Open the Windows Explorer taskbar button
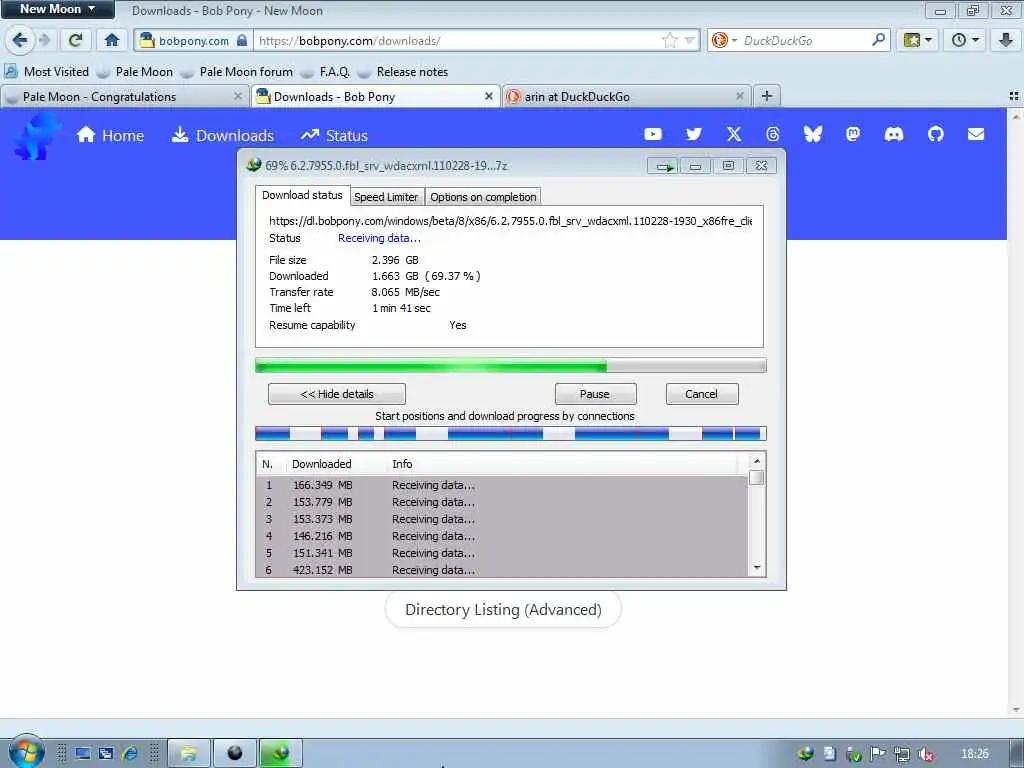Viewport: 1024px width, 768px height. click(x=189, y=754)
